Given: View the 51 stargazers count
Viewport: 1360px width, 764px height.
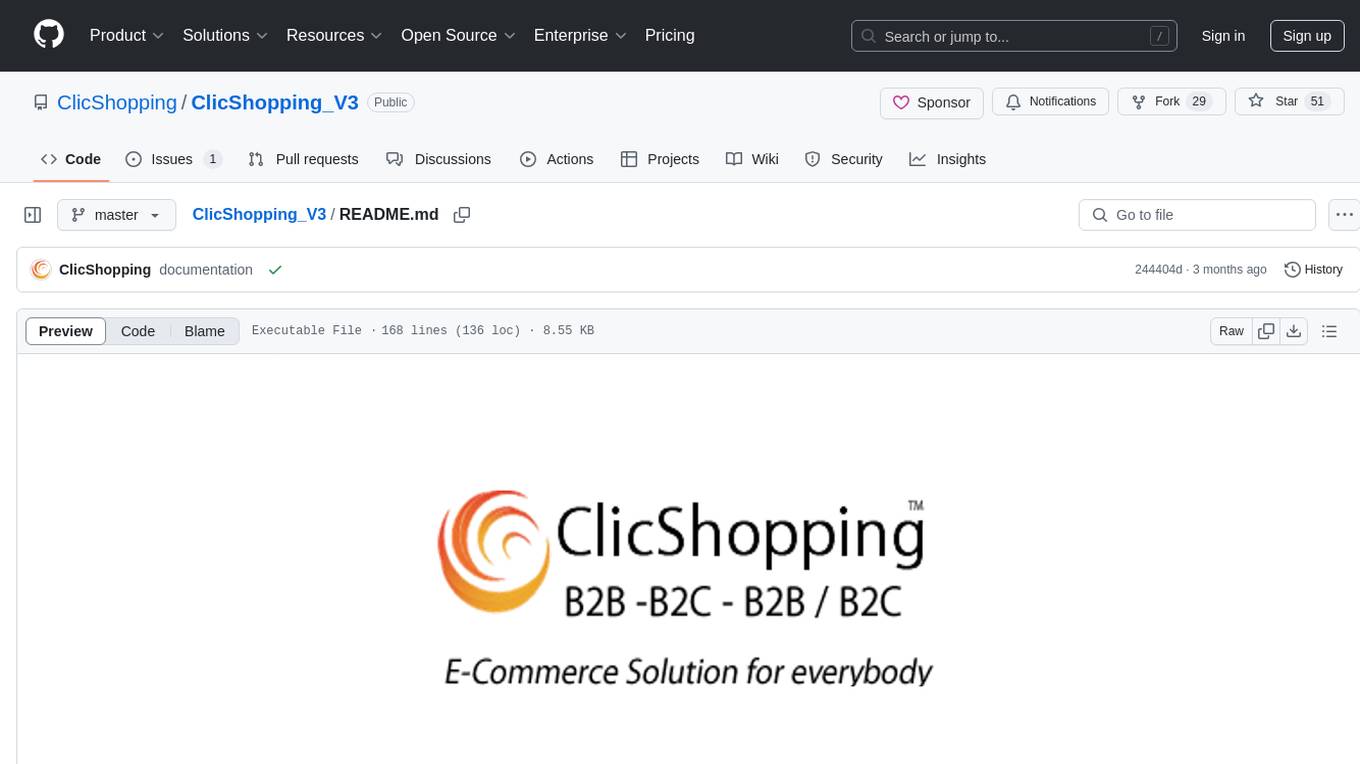Looking at the screenshot, I should click(1317, 102).
